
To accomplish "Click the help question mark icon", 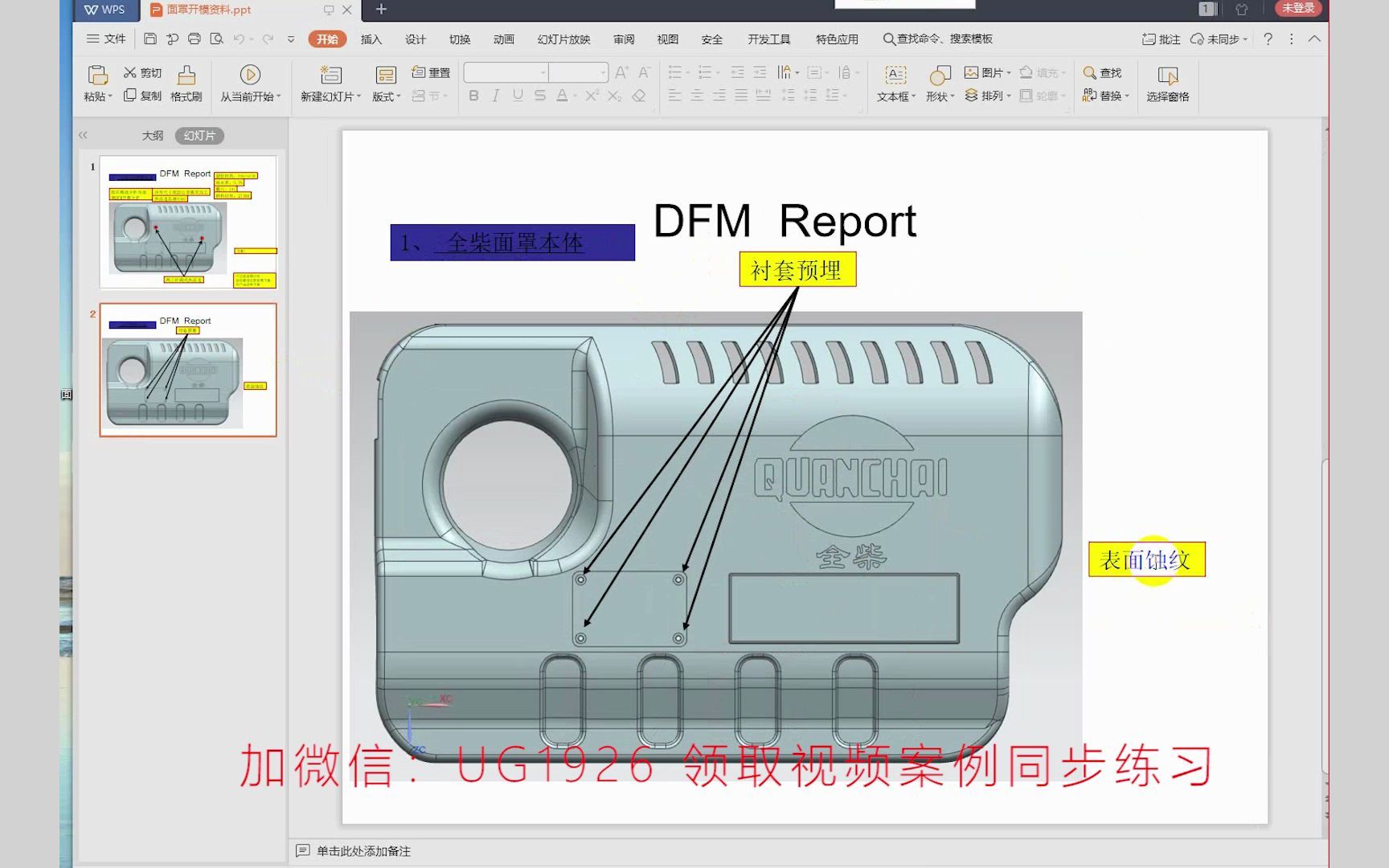I will pos(1268,39).
